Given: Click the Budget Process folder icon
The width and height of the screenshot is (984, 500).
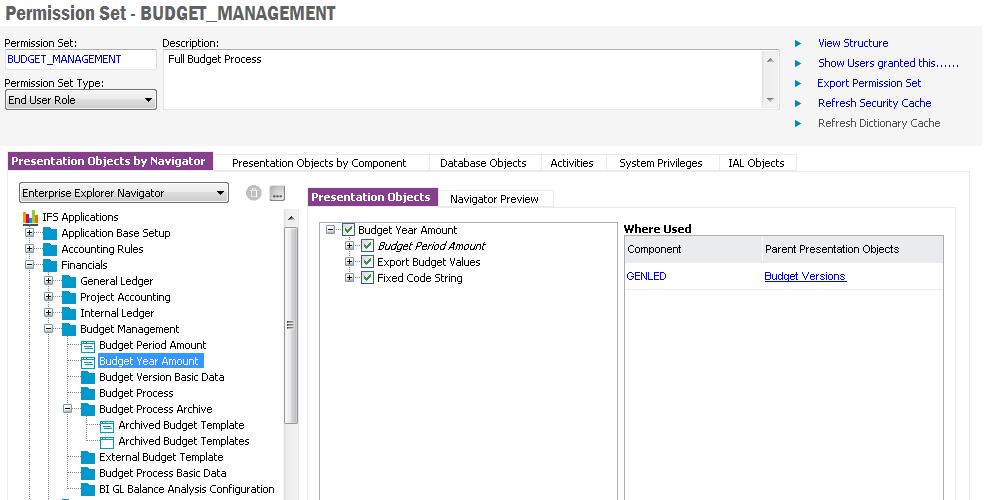Looking at the screenshot, I should tap(88, 393).
